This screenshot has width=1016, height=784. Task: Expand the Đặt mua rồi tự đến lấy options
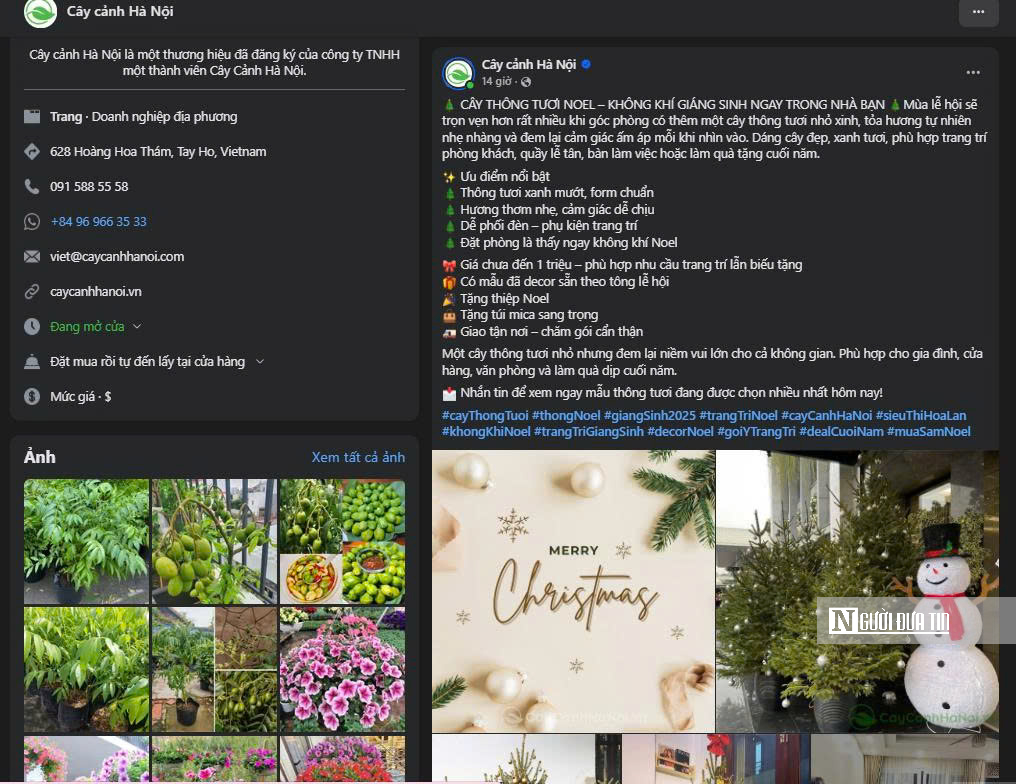point(157,362)
